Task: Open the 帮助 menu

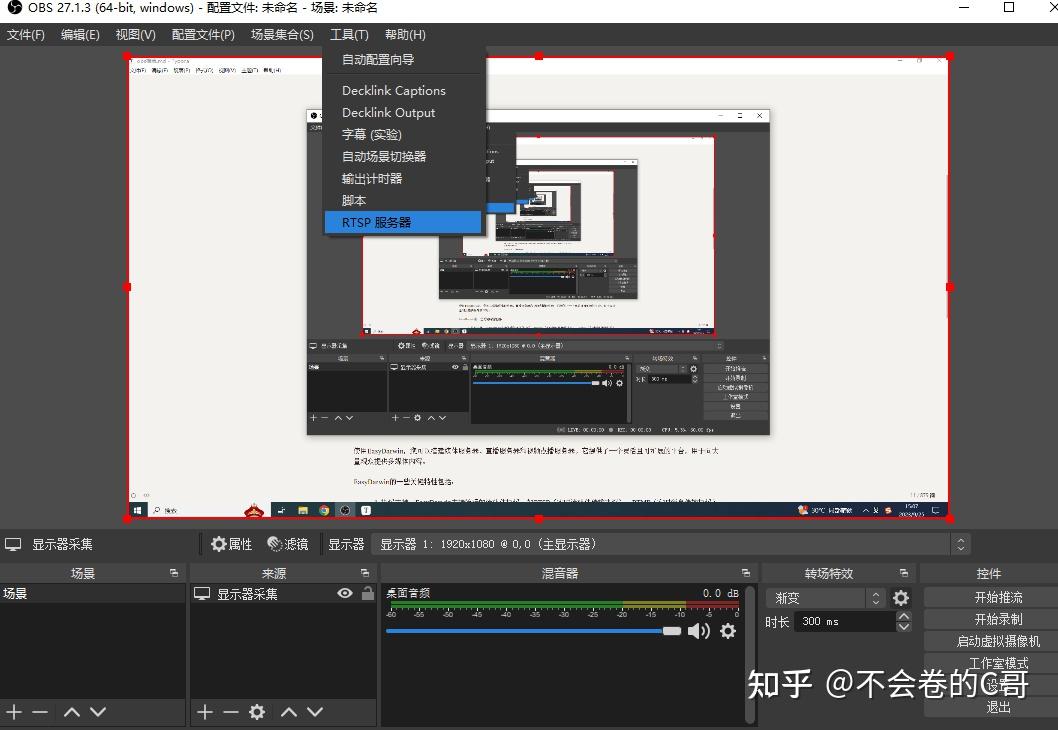Action: point(404,34)
